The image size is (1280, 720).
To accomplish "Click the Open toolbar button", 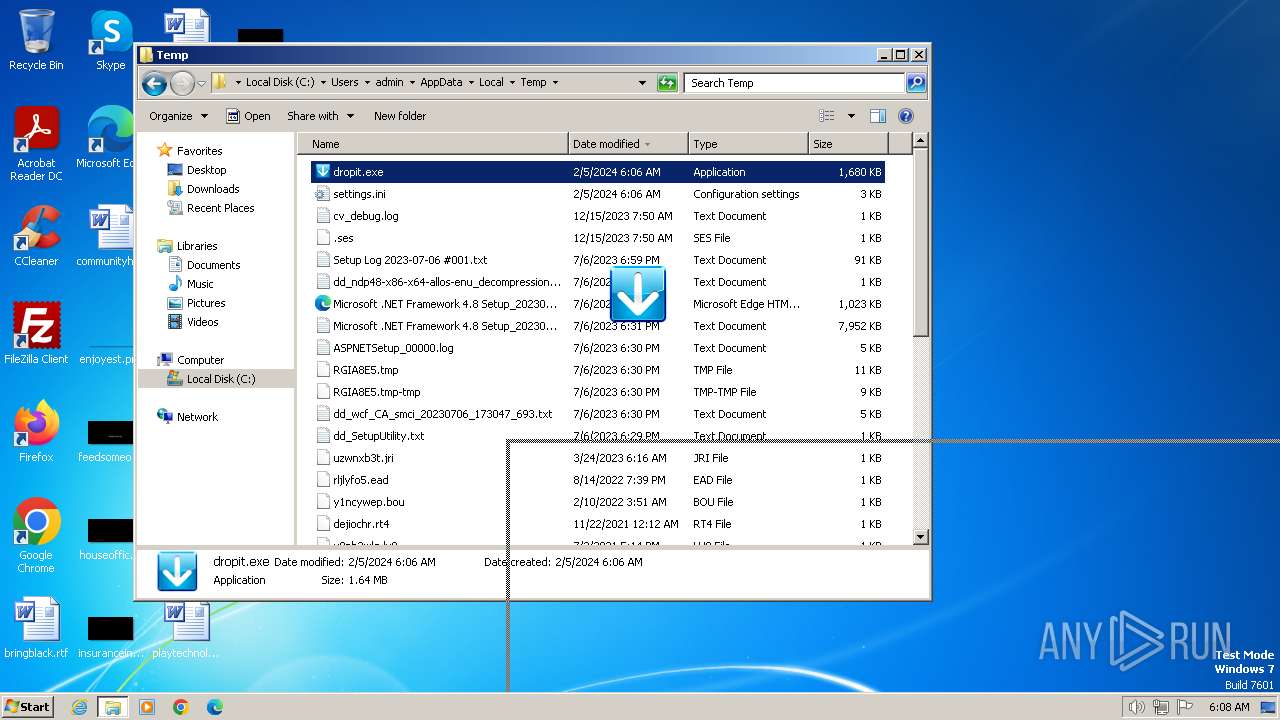I will click(x=248, y=116).
